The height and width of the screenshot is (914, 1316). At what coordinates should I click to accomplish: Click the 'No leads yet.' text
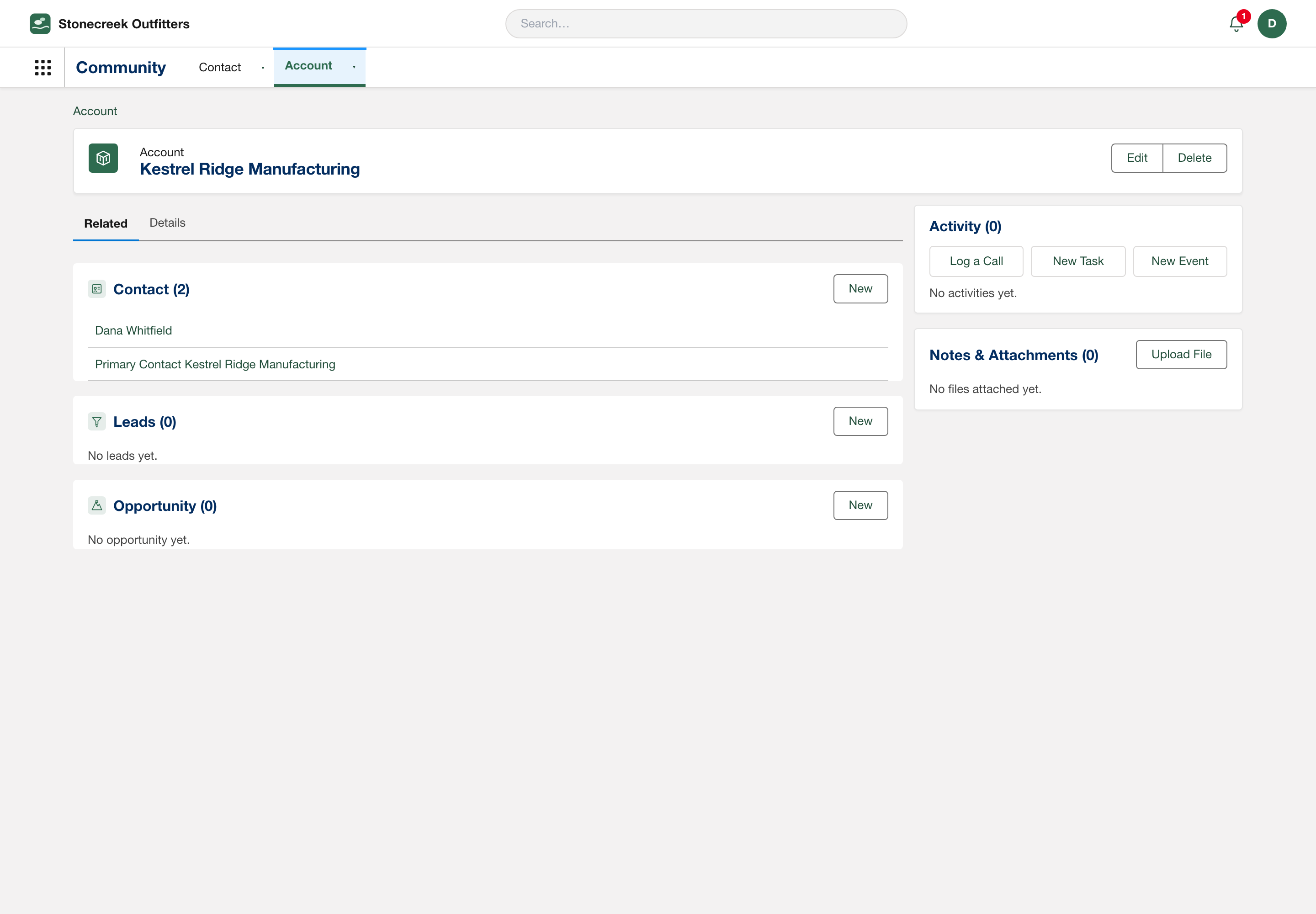coord(122,456)
